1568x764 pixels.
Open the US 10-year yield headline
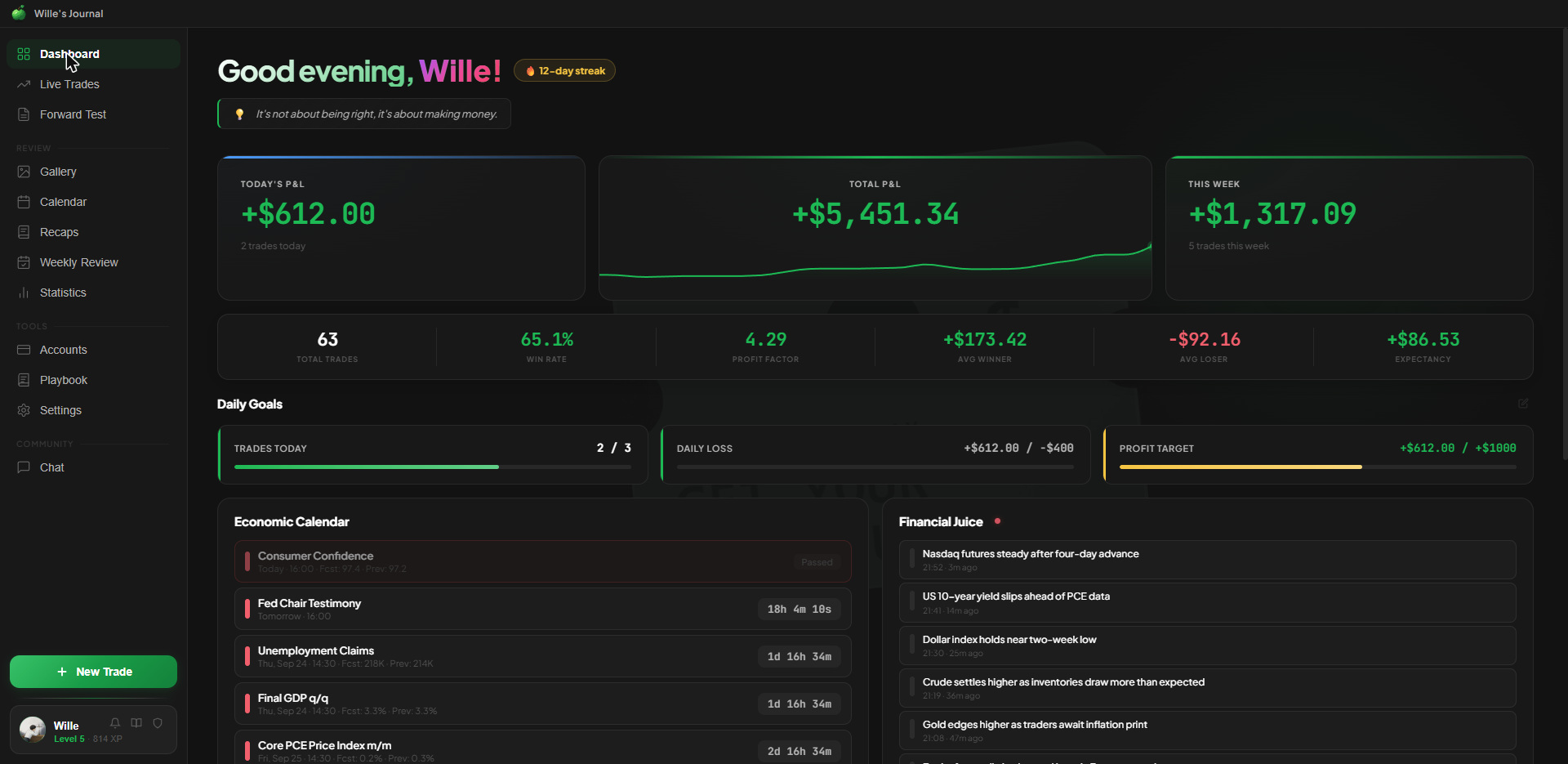[x=1208, y=603]
